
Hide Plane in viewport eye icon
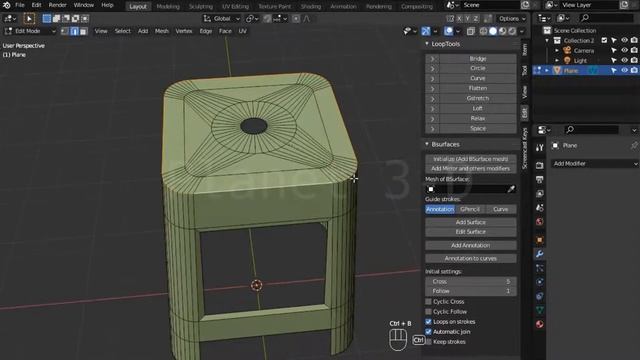click(x=624, y=70)
